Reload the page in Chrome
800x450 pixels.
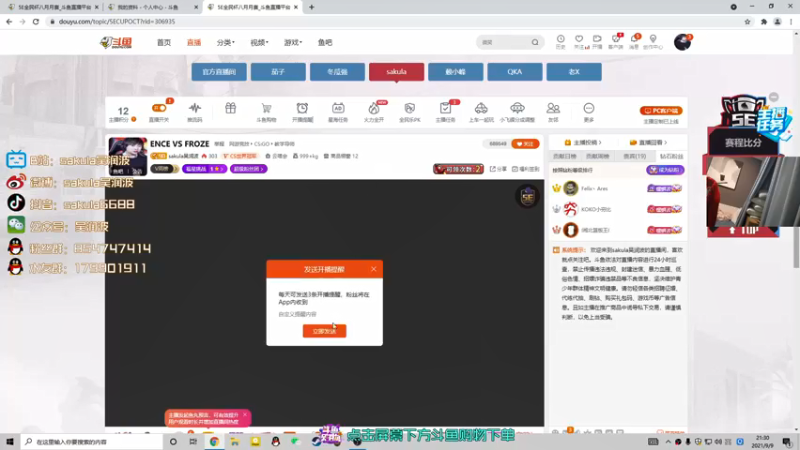pyautogui.click(x=36, y=21)
